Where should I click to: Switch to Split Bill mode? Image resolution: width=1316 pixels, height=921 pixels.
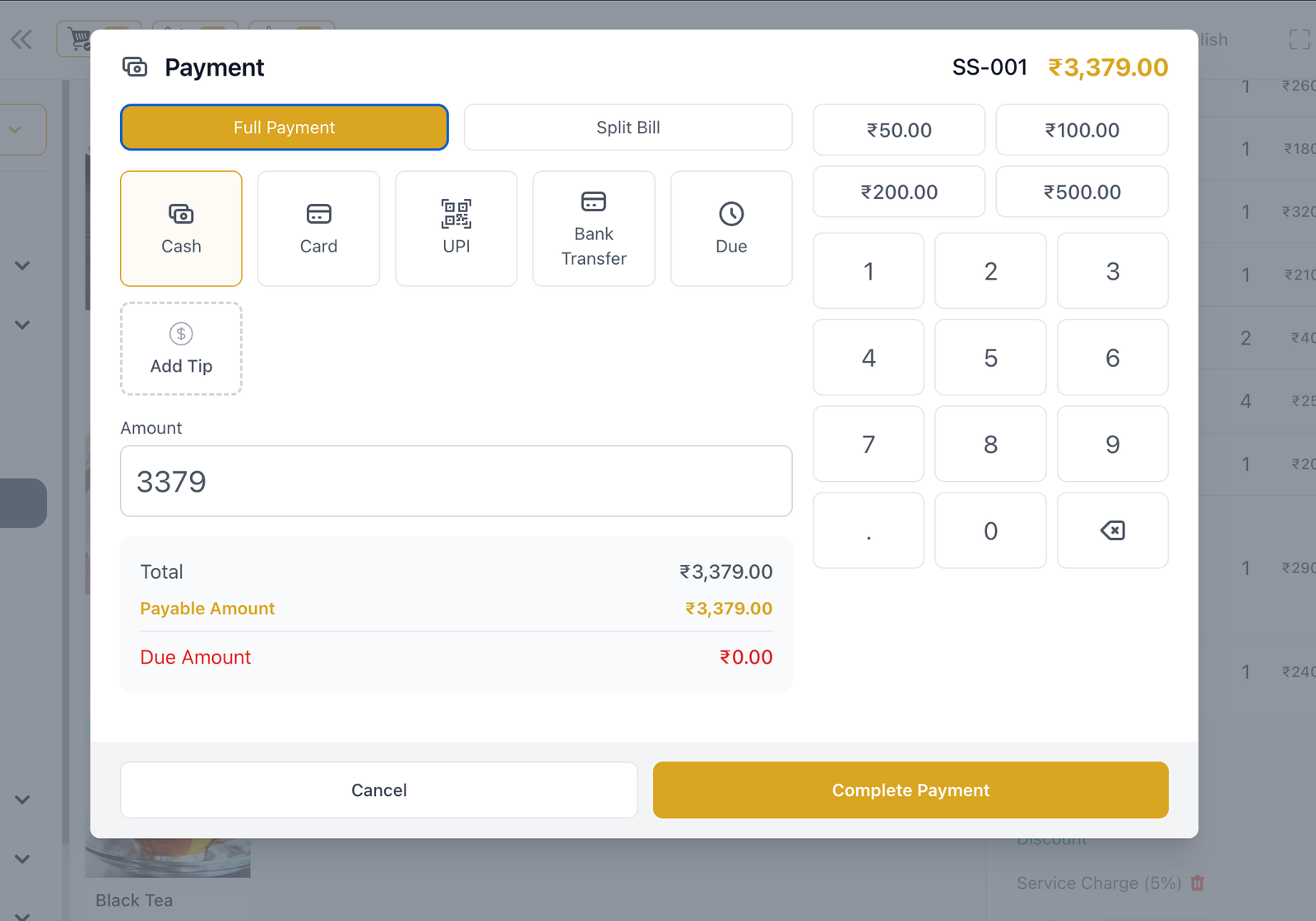[628, 127]
